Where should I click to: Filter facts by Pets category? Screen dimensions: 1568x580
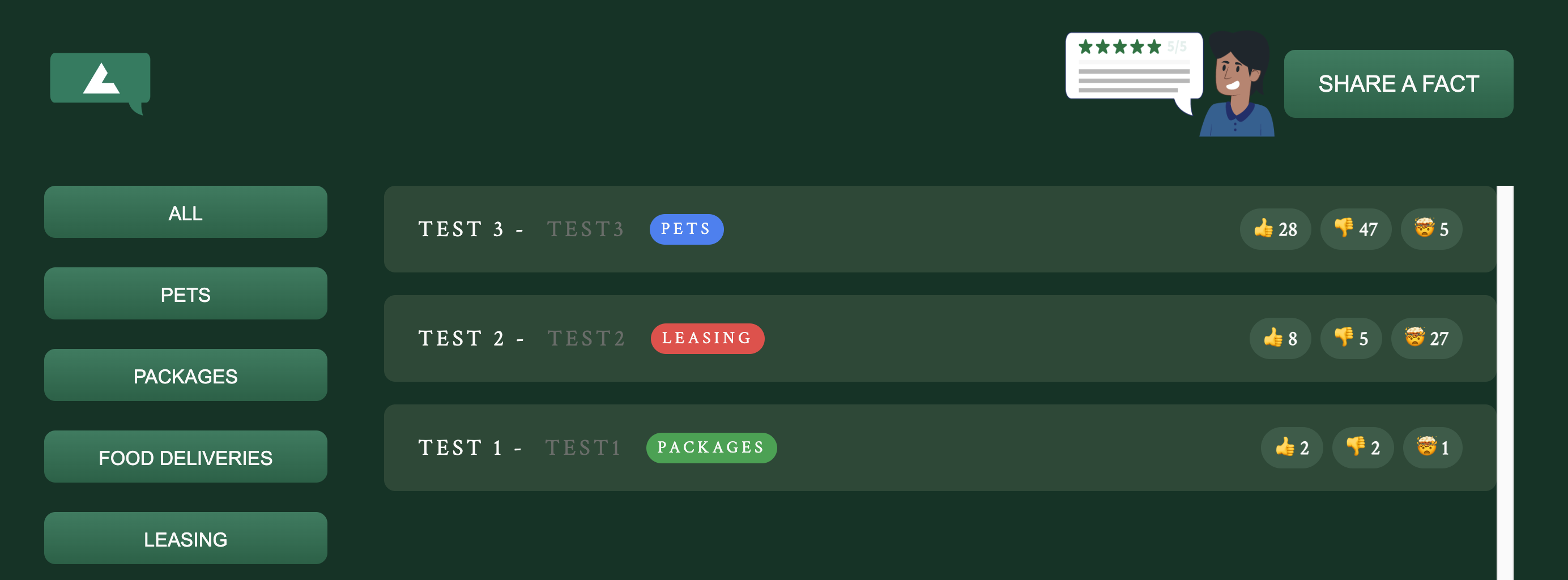tap(186, 294)
